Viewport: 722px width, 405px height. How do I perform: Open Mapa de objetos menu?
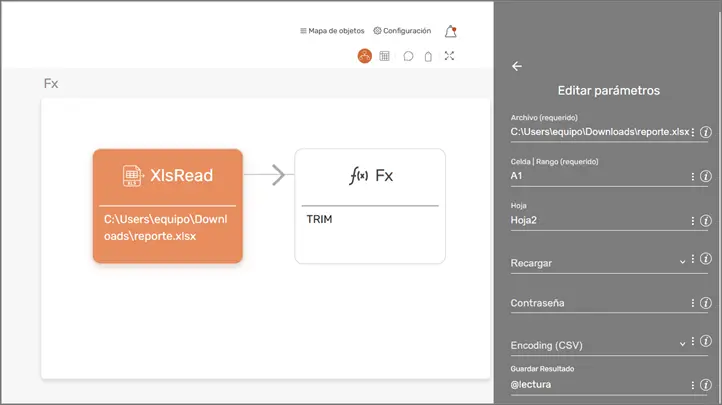click(332, 31)
